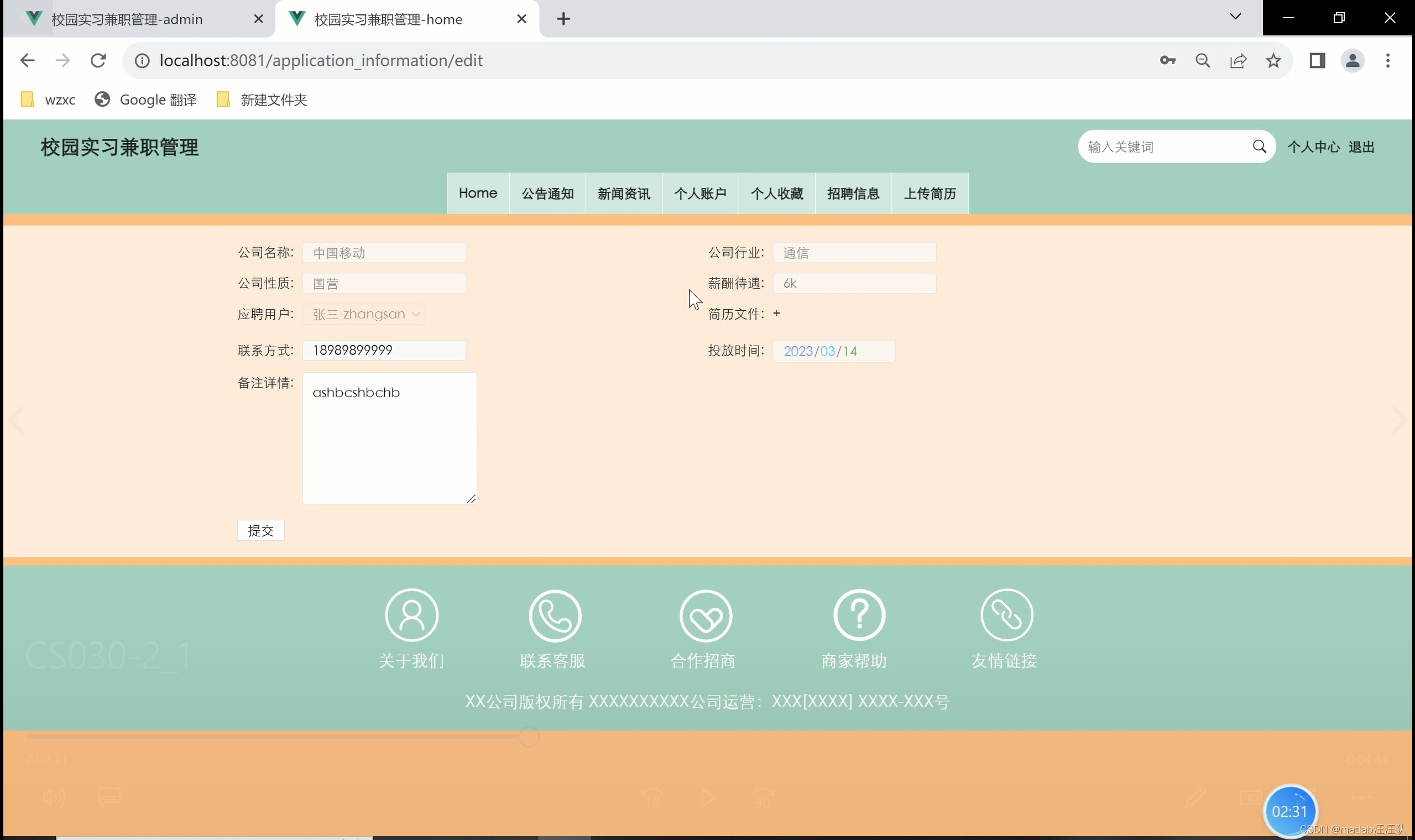Click the 提交 button

260,530
